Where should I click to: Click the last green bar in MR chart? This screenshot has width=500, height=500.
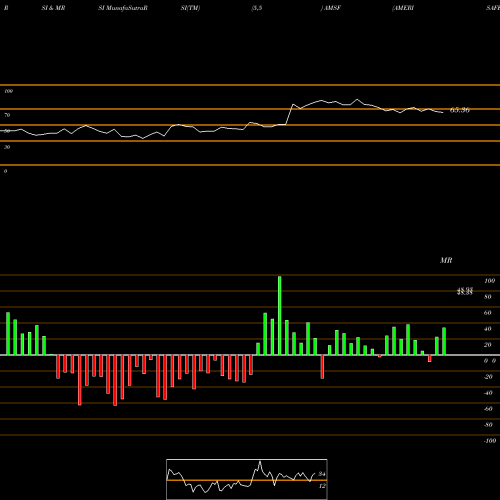(x=444, y=341)
